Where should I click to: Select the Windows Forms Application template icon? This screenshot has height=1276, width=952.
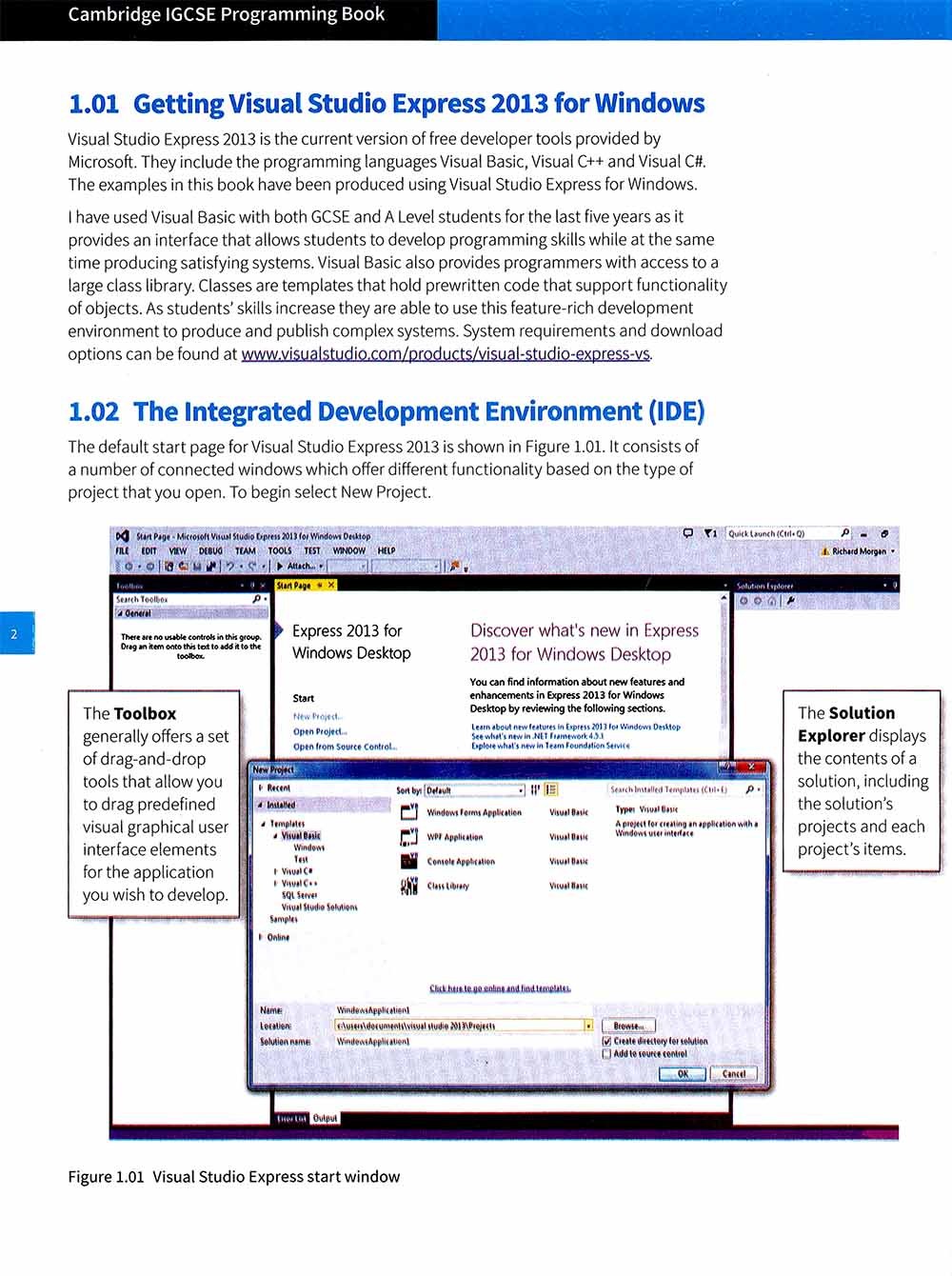(409, 812)
